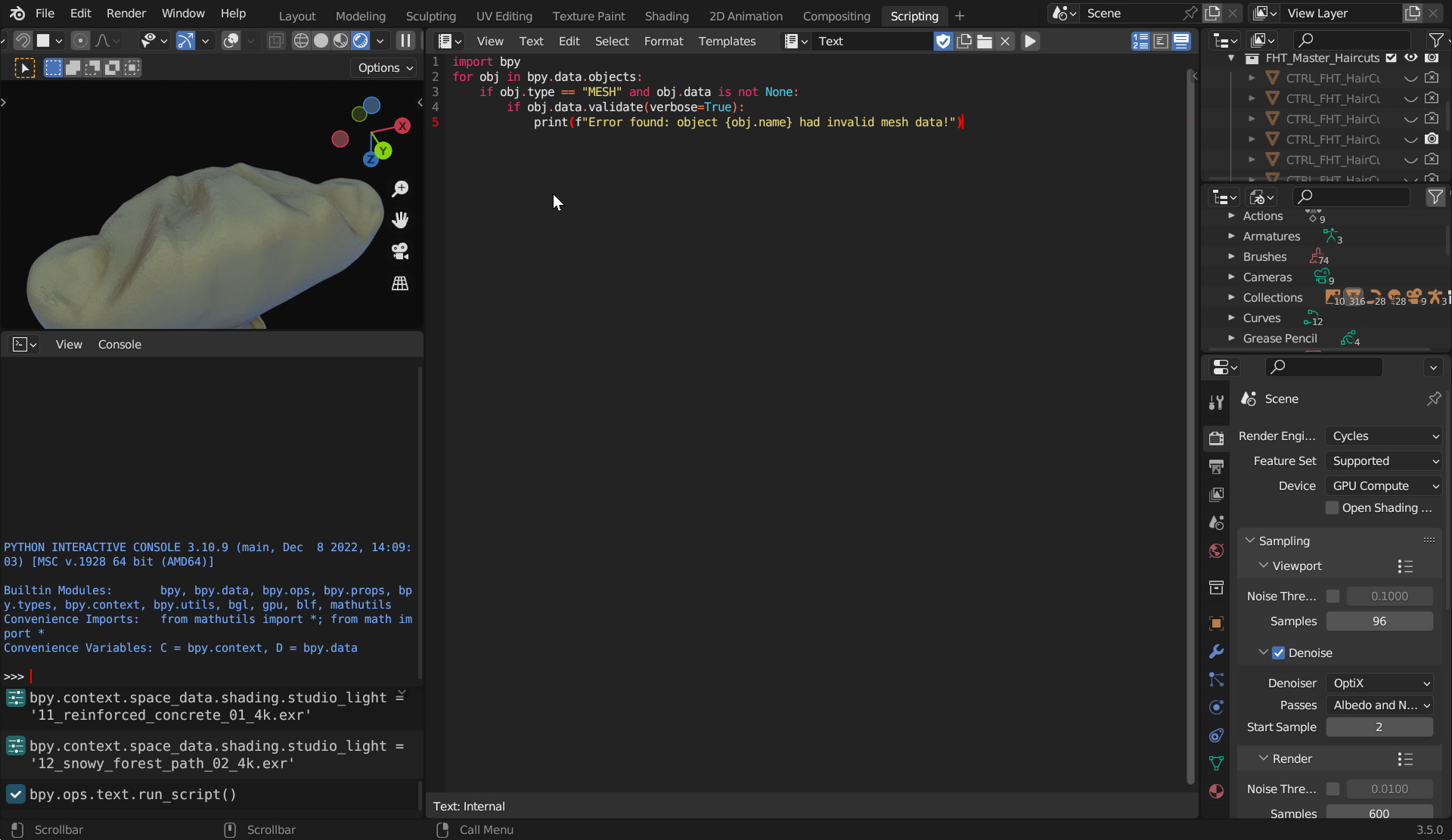Click the zoom magnifier in the 3D viewport

pos(400,189)
